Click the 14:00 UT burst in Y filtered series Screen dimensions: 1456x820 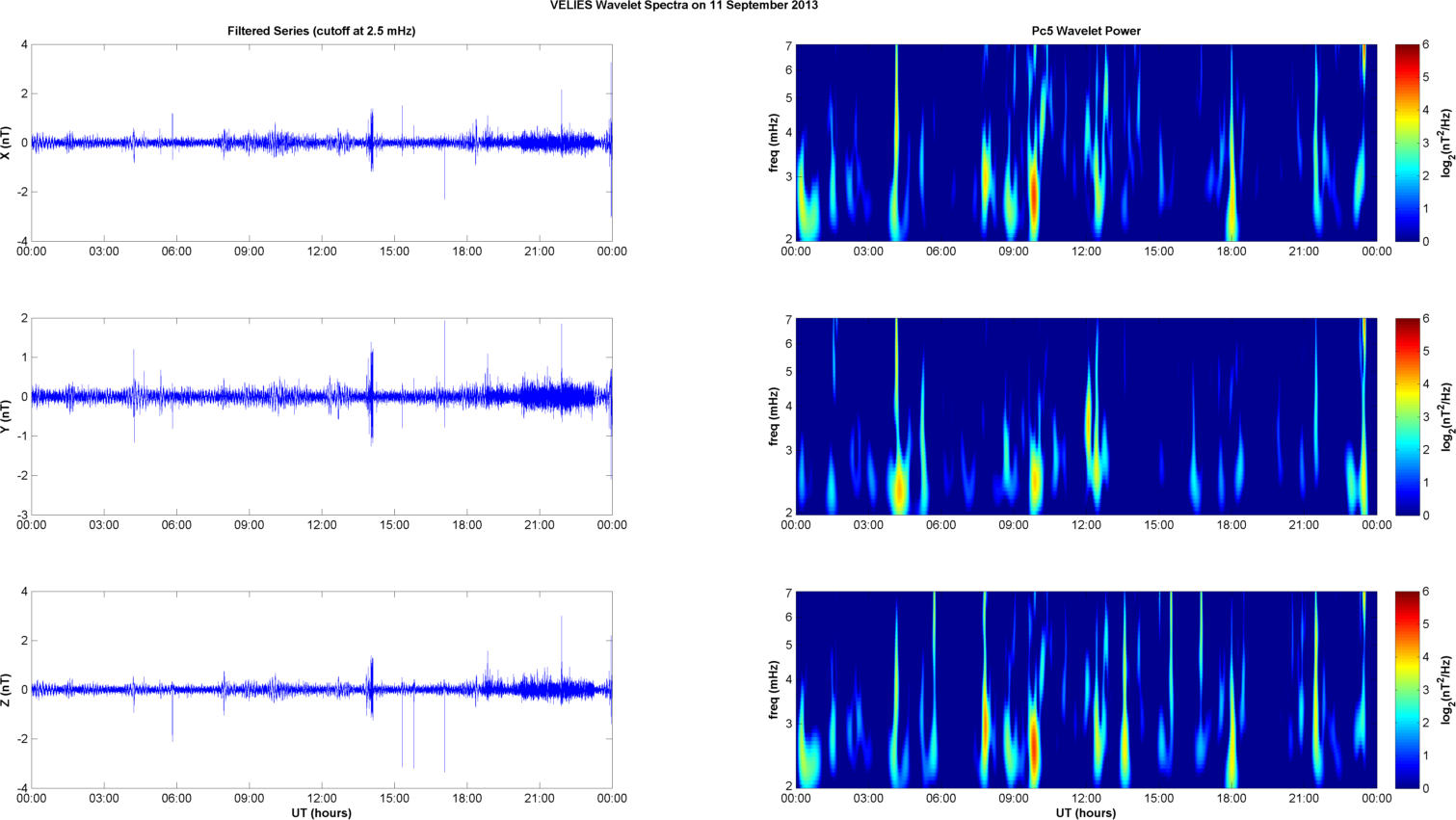[371, 395]
